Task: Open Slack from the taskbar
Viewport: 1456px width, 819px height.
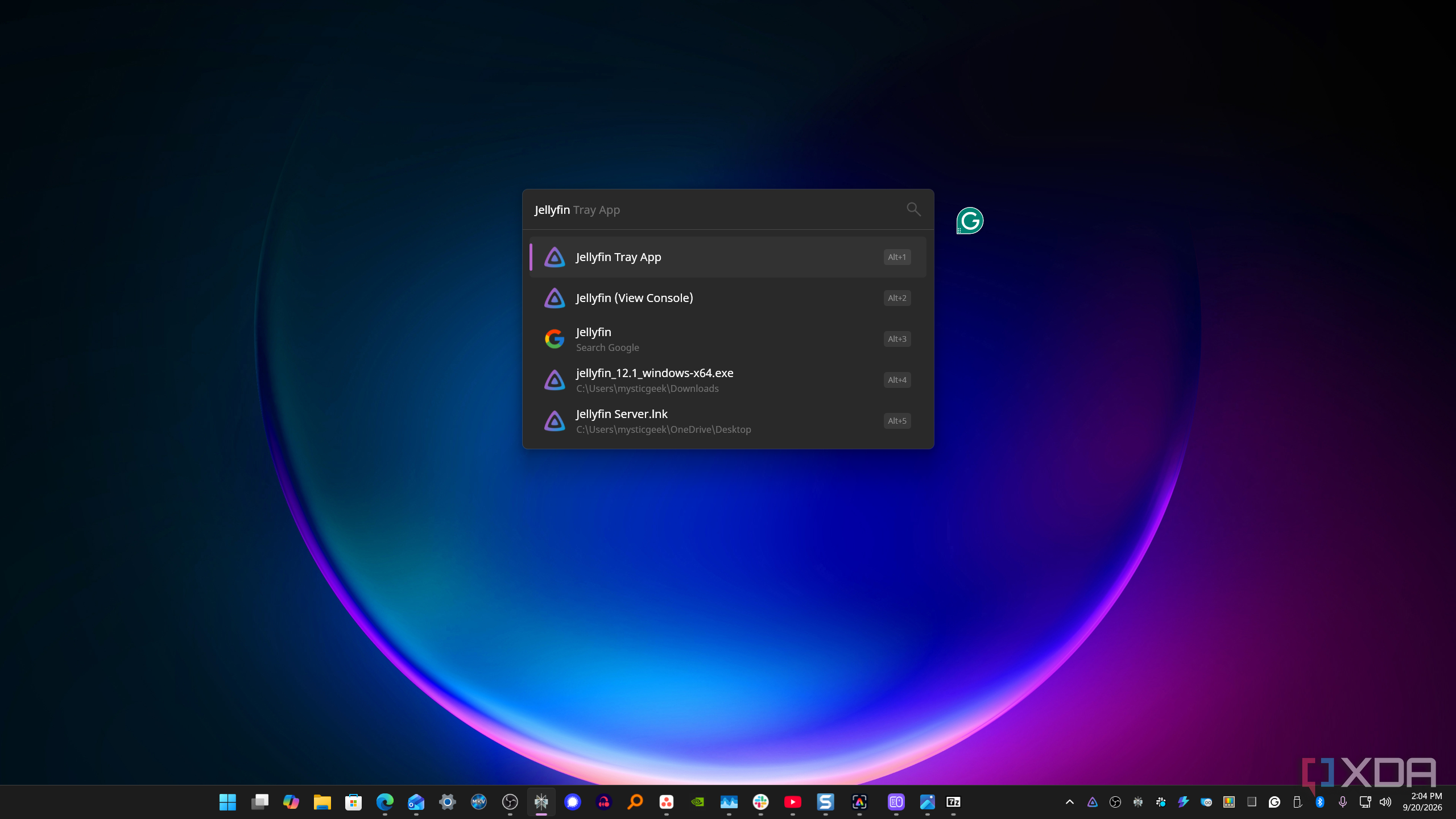Action: pyautogui.click(x=760, y=802)
